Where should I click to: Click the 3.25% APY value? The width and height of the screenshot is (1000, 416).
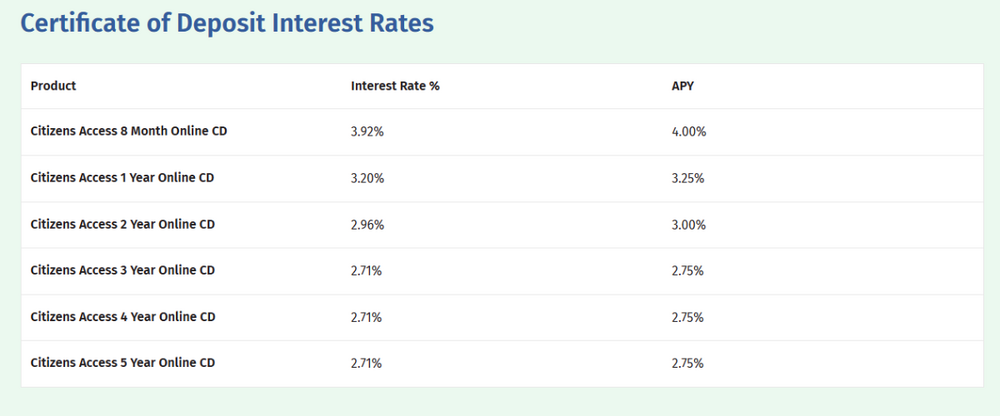point(688,179)
